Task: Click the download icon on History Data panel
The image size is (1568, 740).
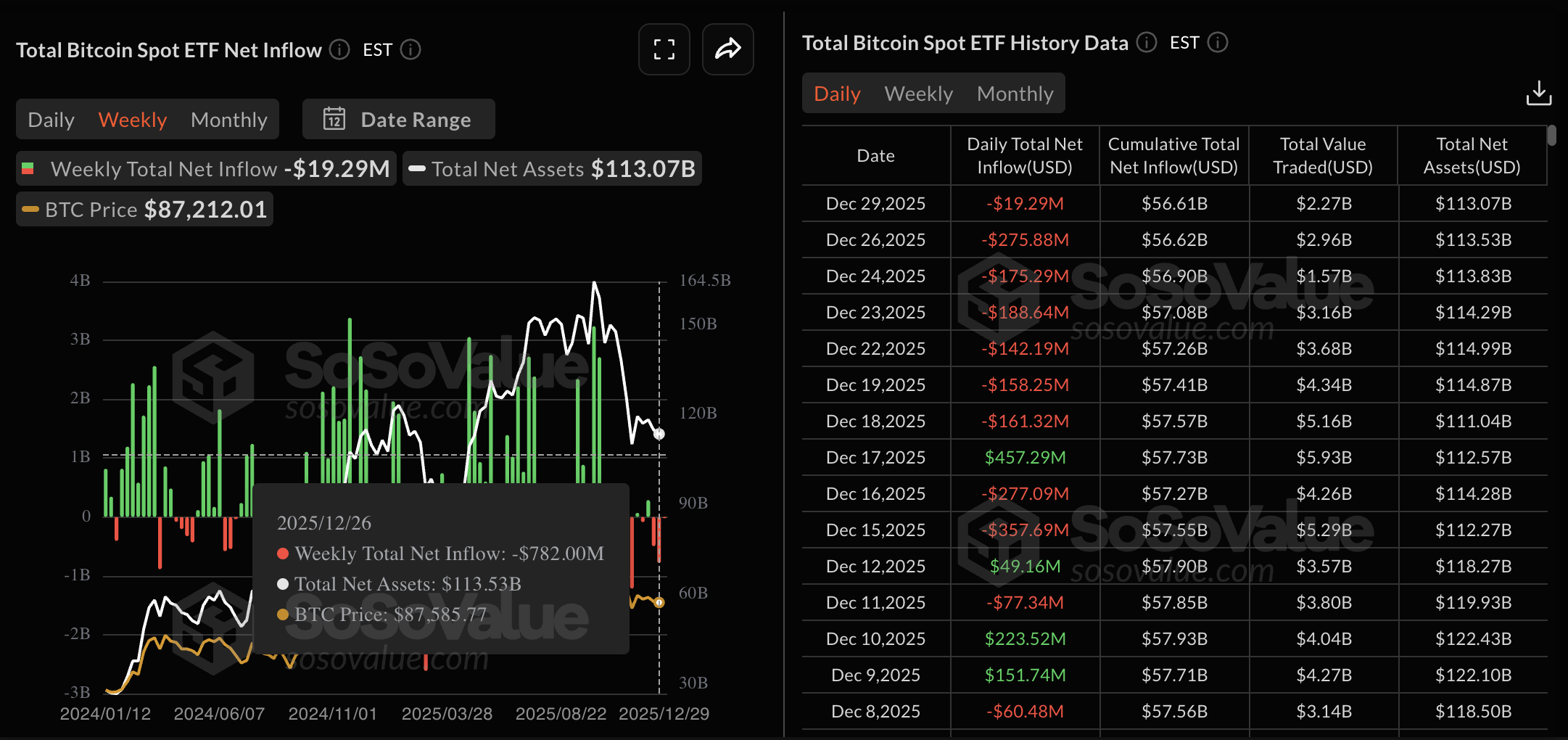Action: point(1539,92)
